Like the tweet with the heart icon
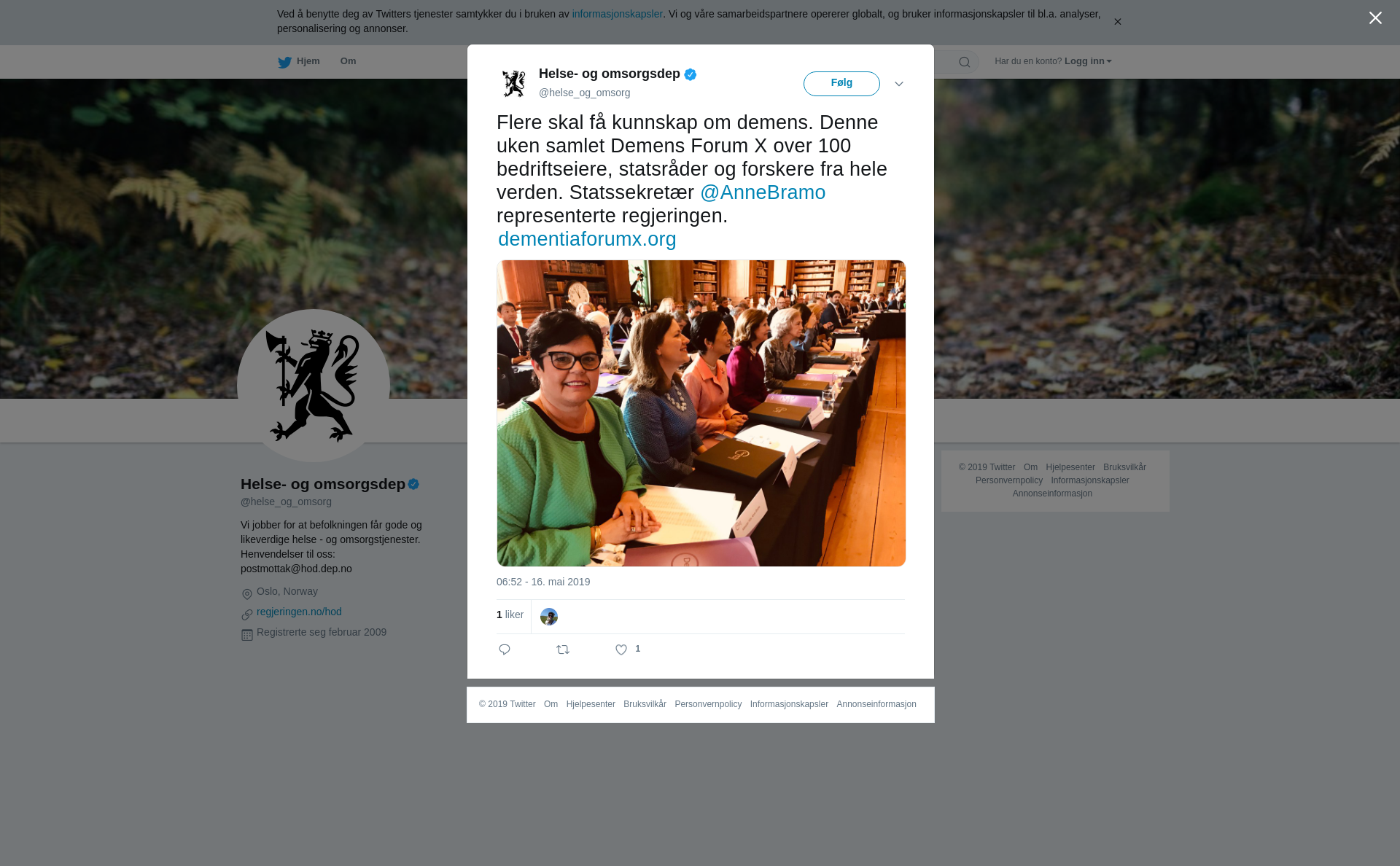 tap(621, 649)
